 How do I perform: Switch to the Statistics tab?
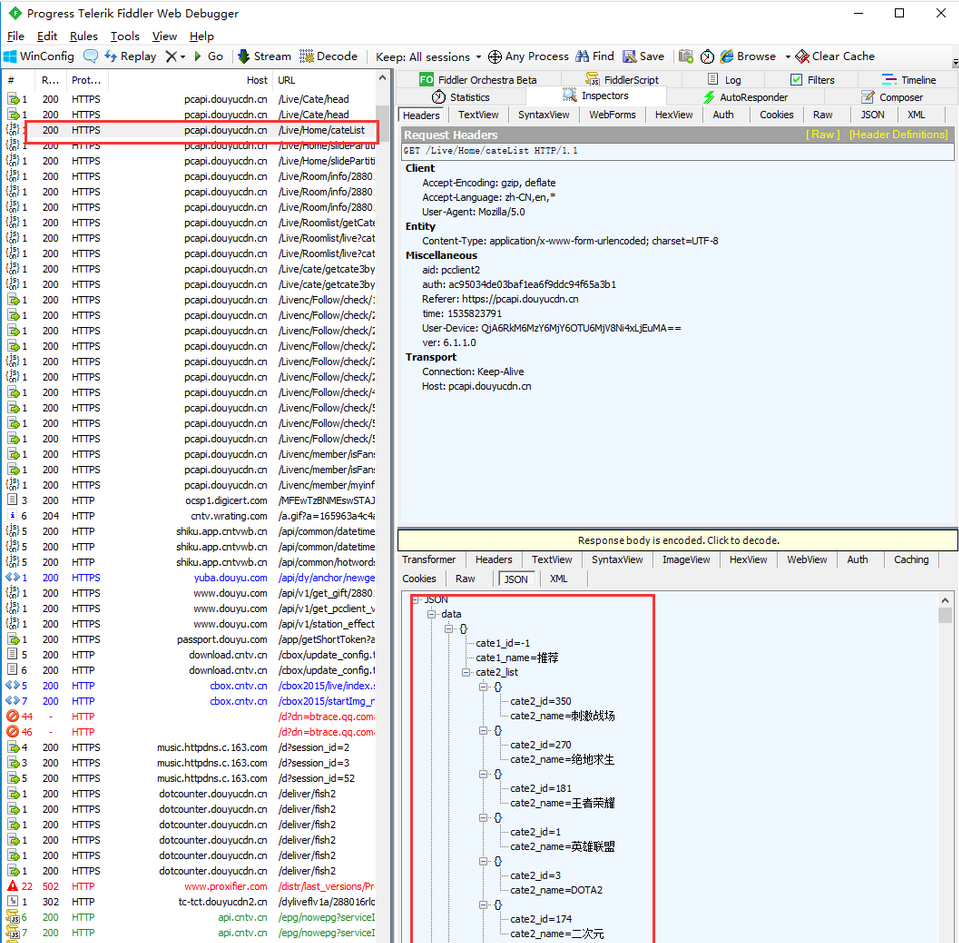pos(461,97)
